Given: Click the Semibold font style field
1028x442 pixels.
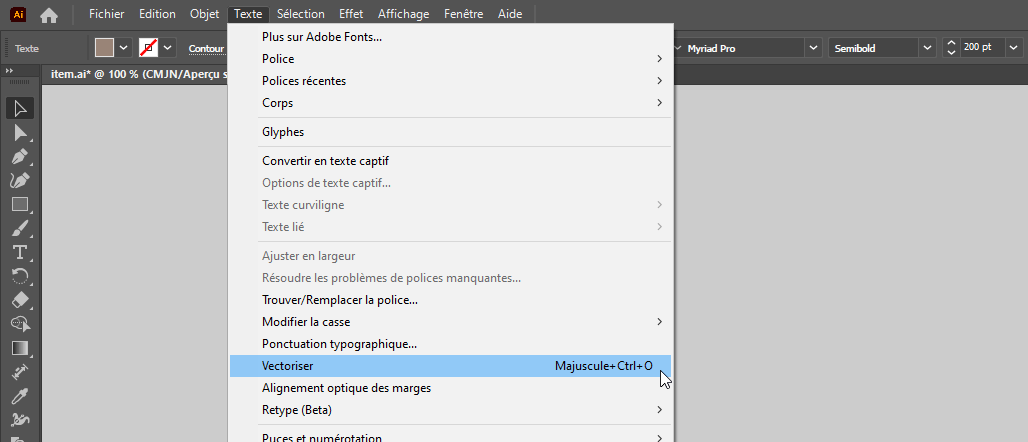Looking at the screenshot, I should tap(873, 48).
